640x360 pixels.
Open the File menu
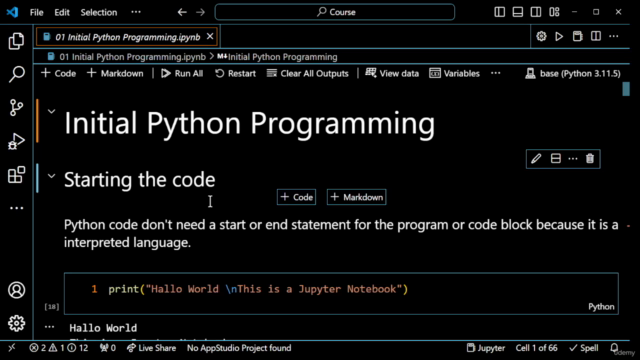point(36,12)
